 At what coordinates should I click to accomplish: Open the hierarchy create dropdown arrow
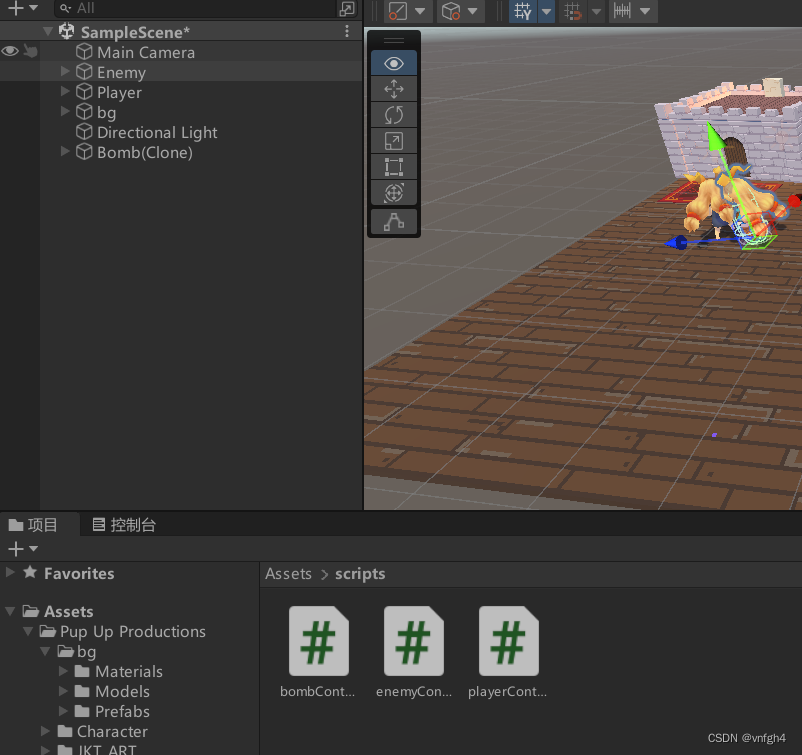click(34, 8)
